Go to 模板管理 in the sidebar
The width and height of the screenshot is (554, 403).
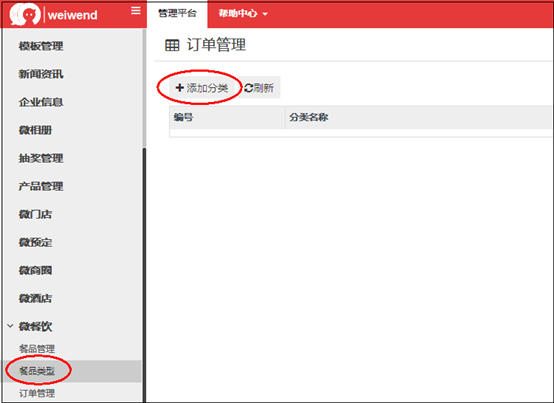(x=41, y=46)
